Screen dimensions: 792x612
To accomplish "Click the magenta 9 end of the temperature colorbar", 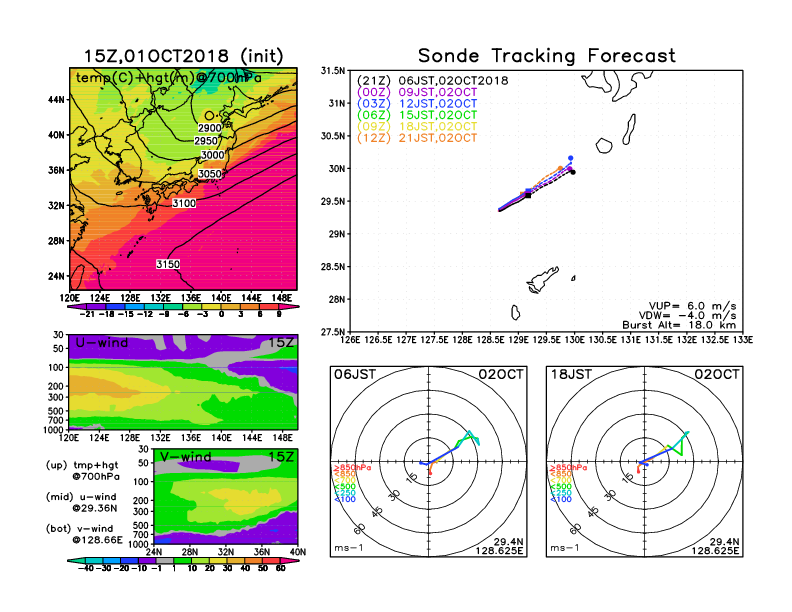I will pos(289,307).
